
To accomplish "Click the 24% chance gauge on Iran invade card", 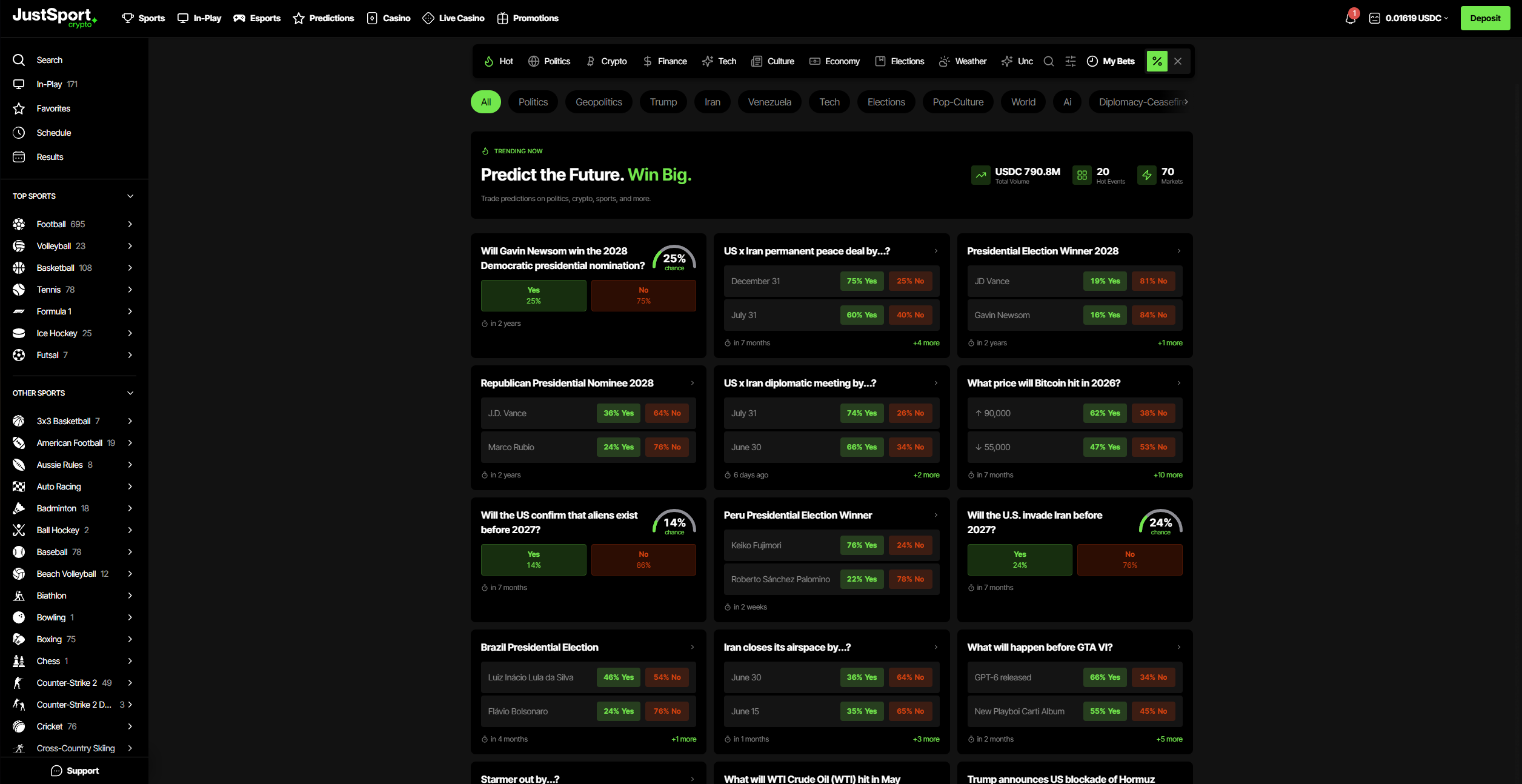I will [x=1160, y=522].
